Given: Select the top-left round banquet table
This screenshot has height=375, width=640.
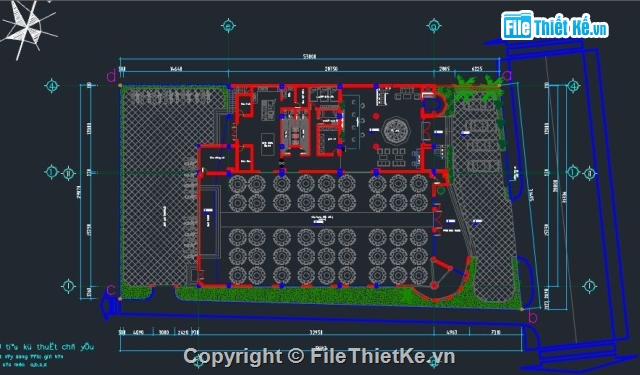Looking at the screenshot, I should coord(237,184).
